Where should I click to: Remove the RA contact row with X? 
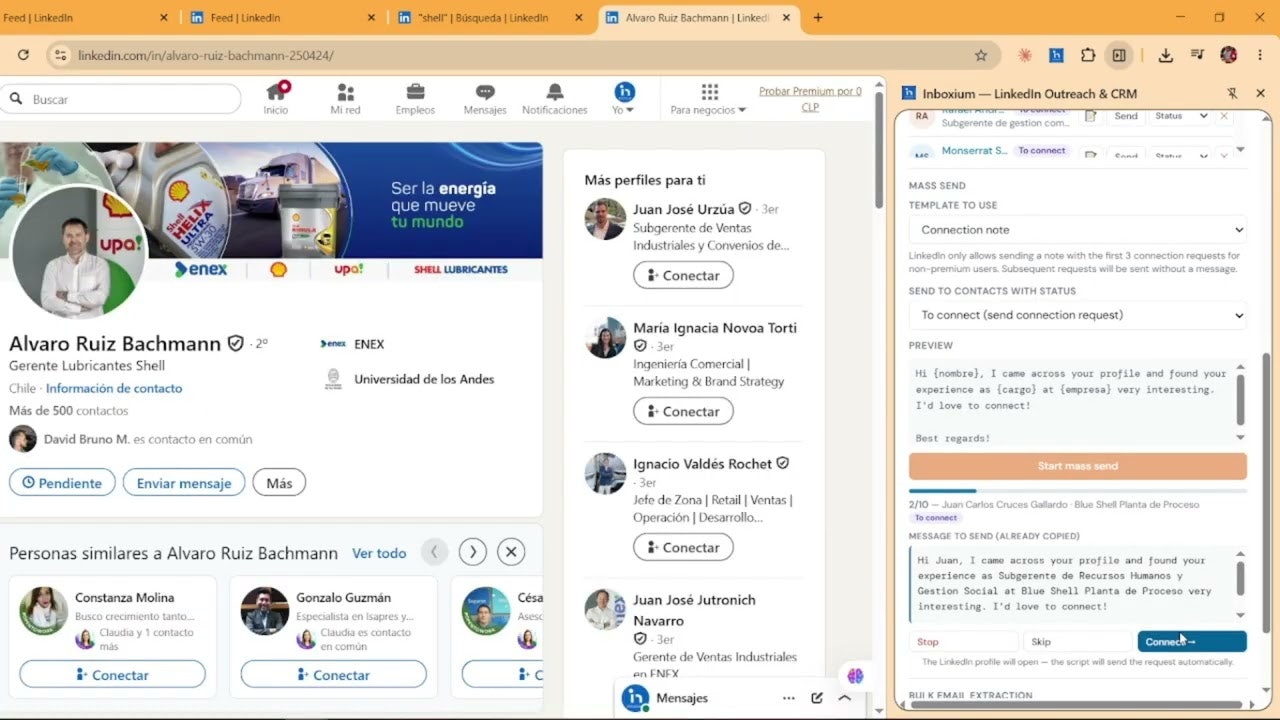click(1224, 116)
